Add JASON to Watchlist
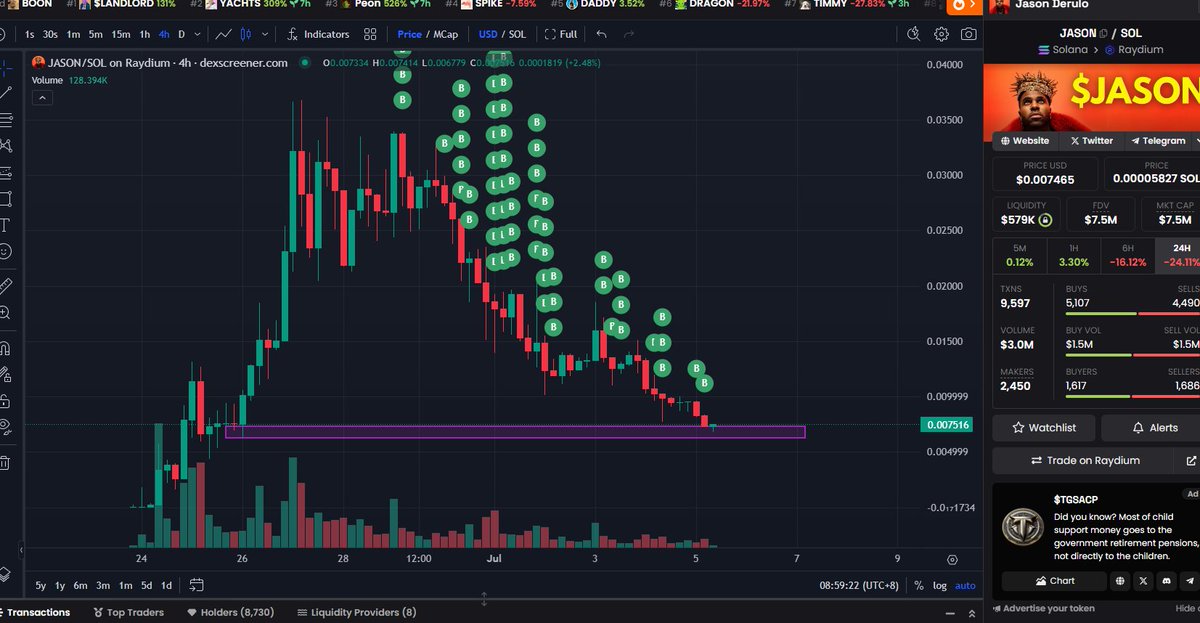1200x623 pixels. [1044, 427]
